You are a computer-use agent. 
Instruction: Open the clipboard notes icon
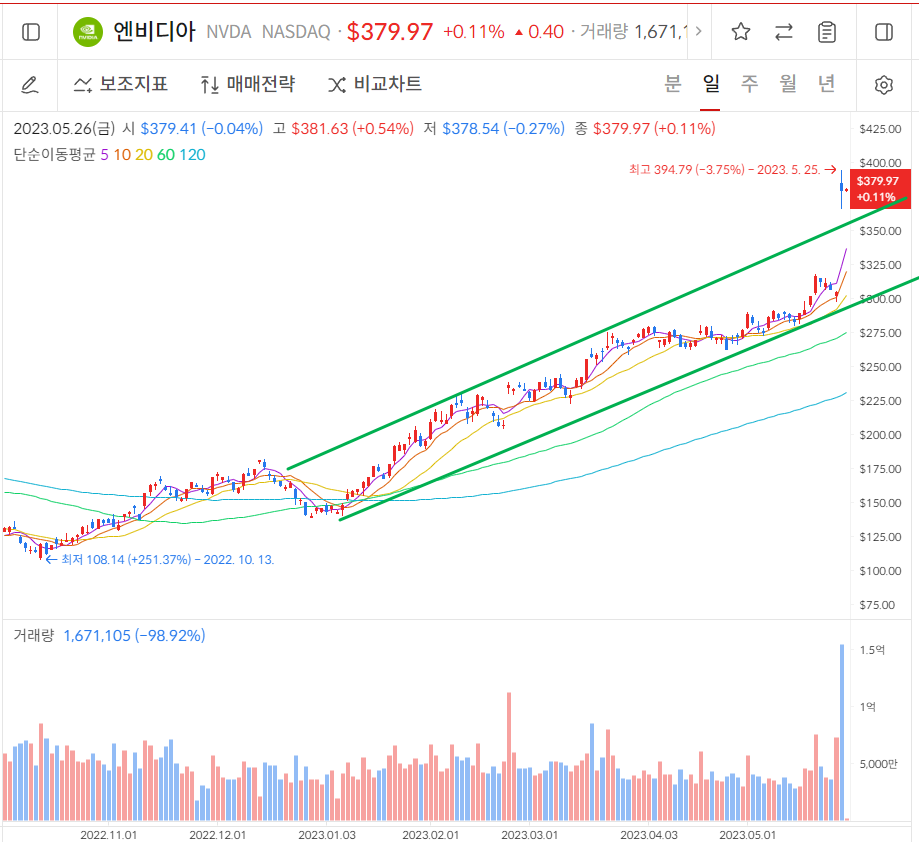[x=826, y=32]
